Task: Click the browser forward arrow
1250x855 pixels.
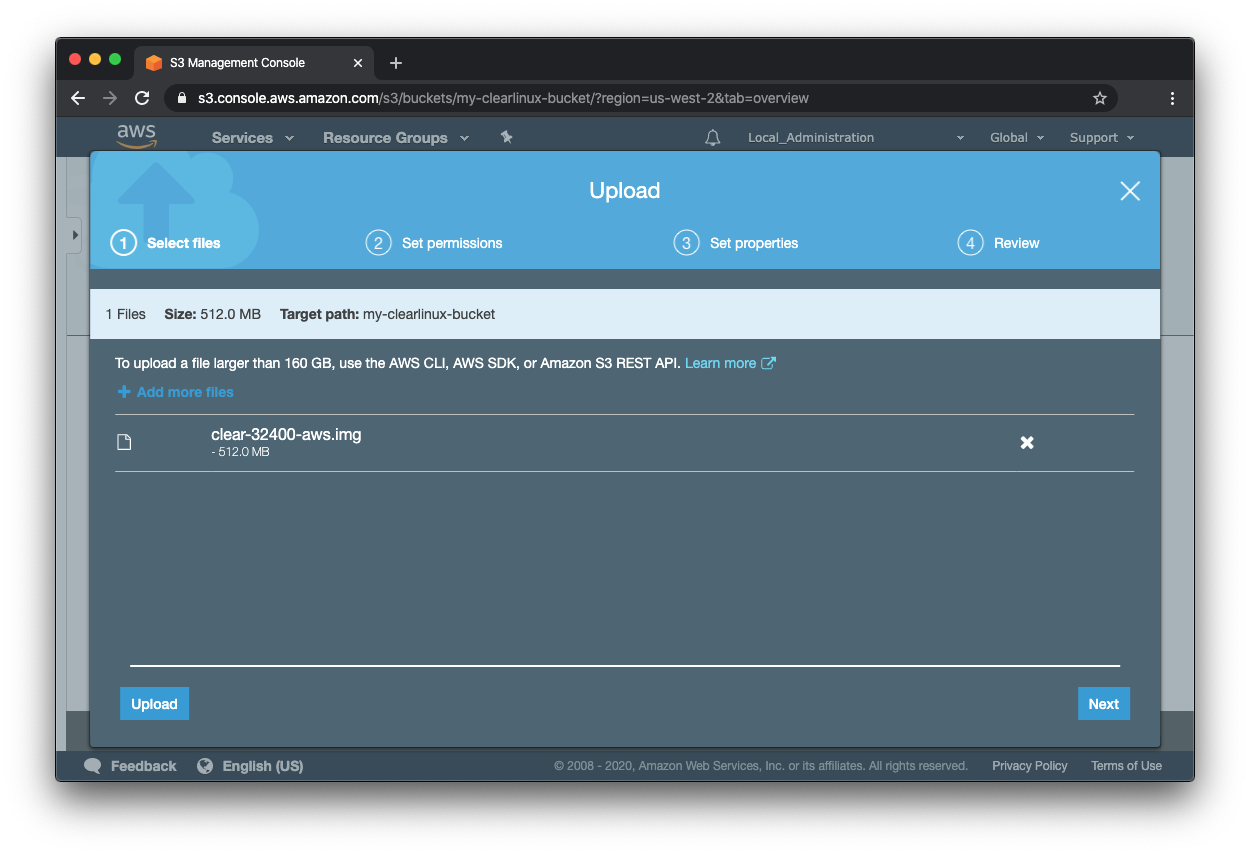Action: [x=110, y=98]
